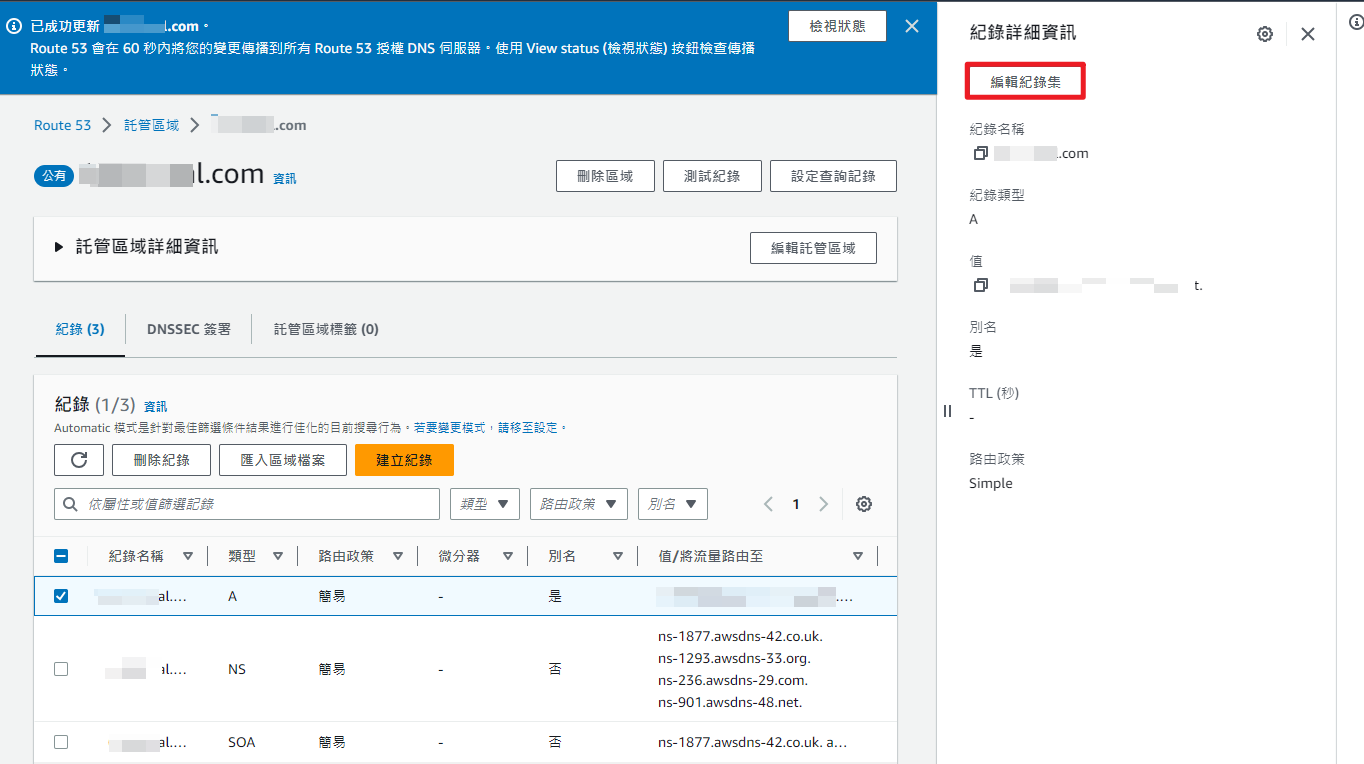Click page number 1 in pagination
The height and width of the screenshot is (764, 1364).
click(x=796, y=504)
